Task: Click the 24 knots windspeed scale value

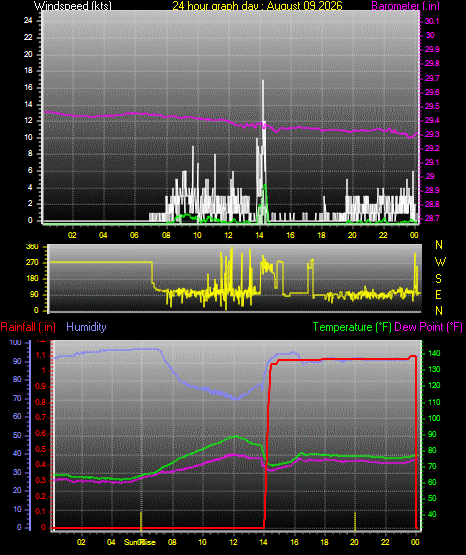Action: tap(28, 21)
